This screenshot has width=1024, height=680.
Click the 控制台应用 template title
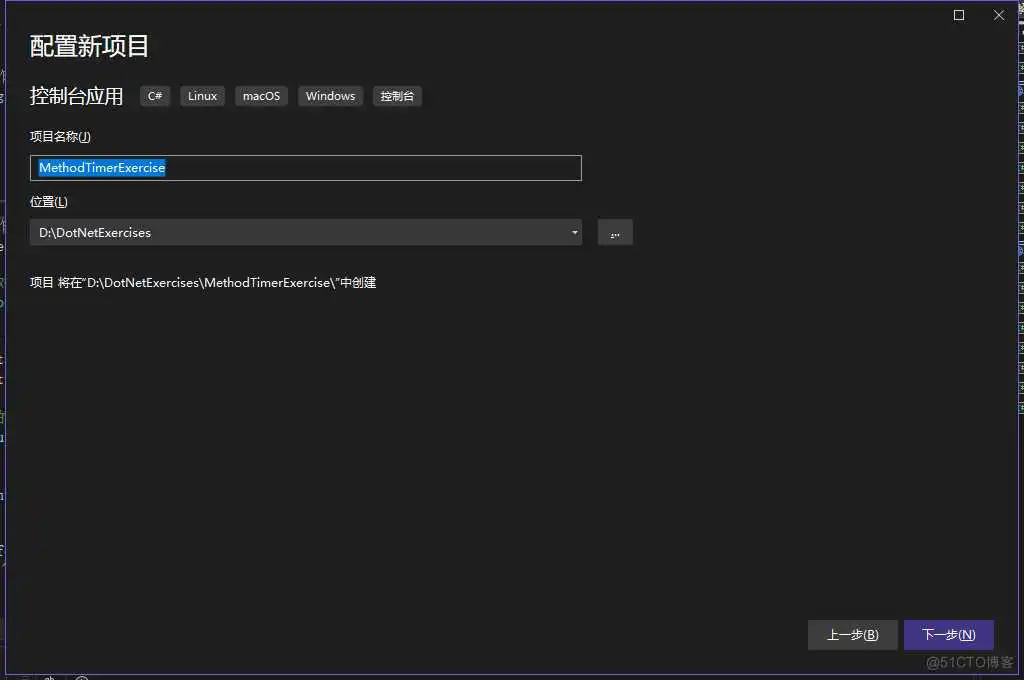click(x=76, y=96)
